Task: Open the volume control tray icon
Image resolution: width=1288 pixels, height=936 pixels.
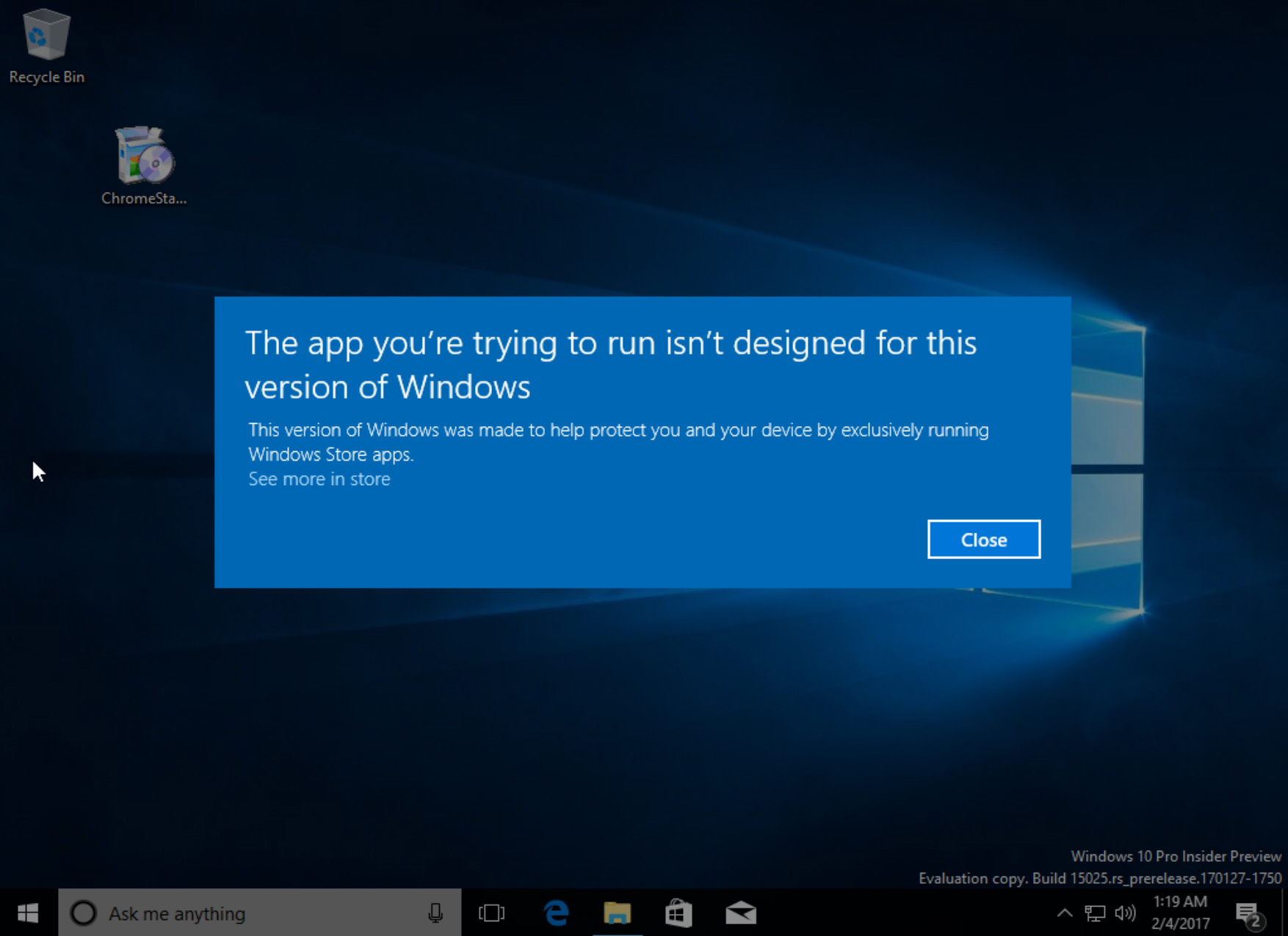Action: coord(1125,913)
